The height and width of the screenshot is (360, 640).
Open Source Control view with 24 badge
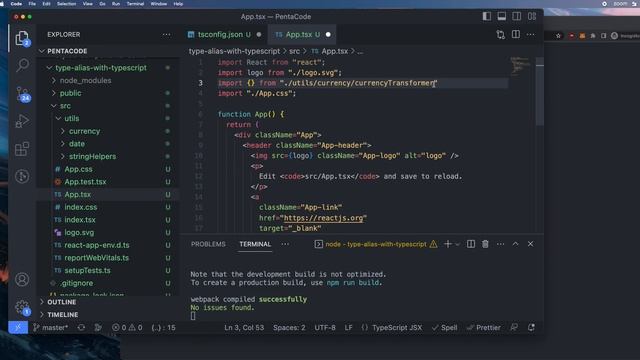(22, 94)
